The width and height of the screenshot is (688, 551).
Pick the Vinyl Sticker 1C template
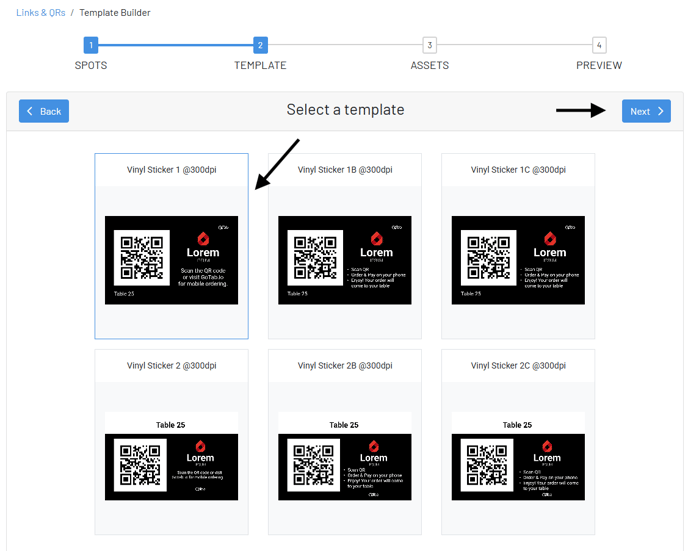(x=518, y=246)
